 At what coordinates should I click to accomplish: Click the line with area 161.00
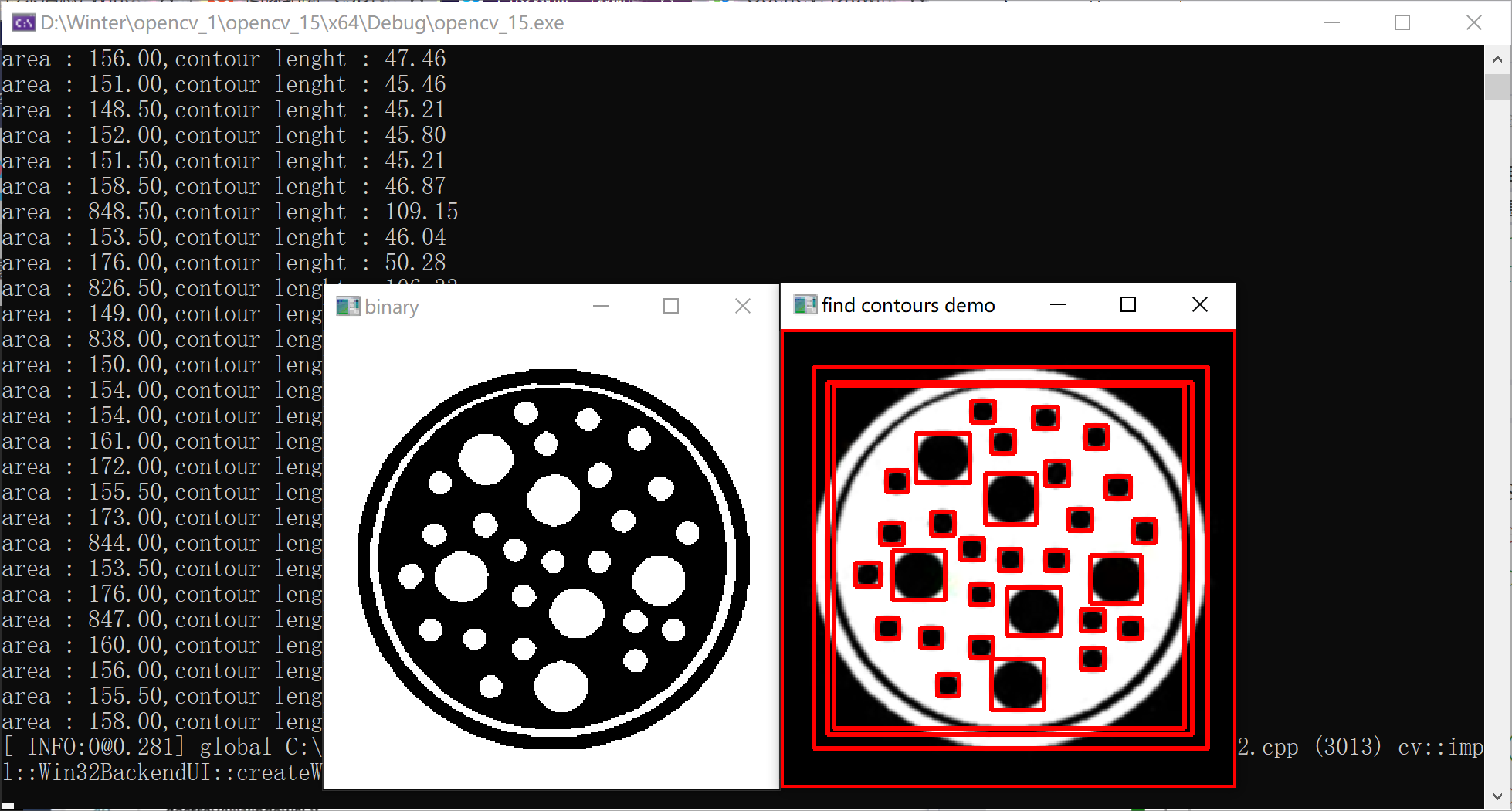pyautogui.click(x=162, y=441)
